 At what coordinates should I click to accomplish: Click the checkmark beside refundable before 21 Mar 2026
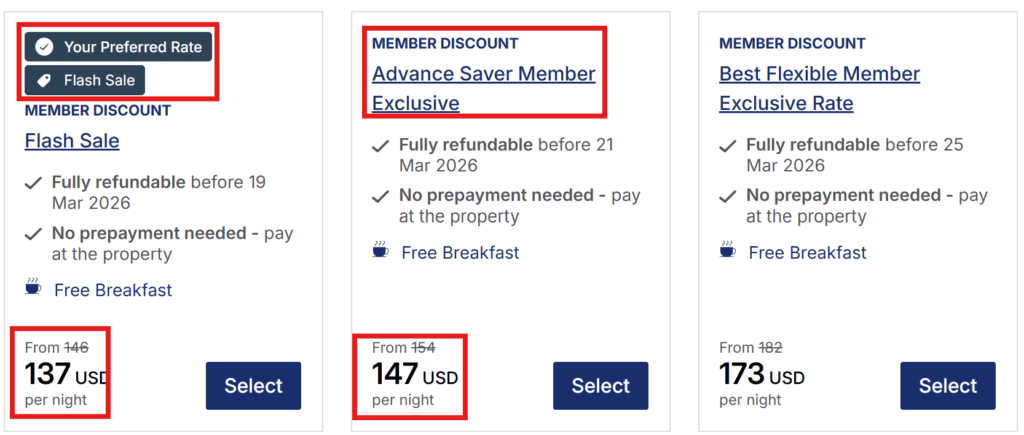coord(380,146)
